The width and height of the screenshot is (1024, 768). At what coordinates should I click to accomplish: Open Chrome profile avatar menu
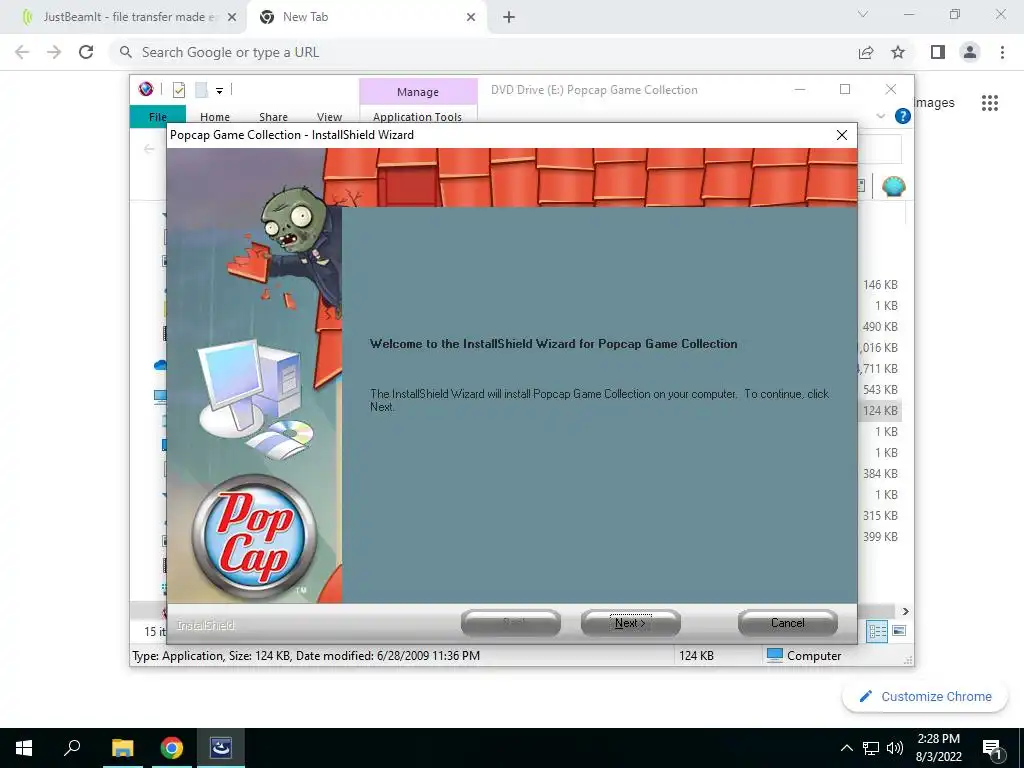point(970,52)
